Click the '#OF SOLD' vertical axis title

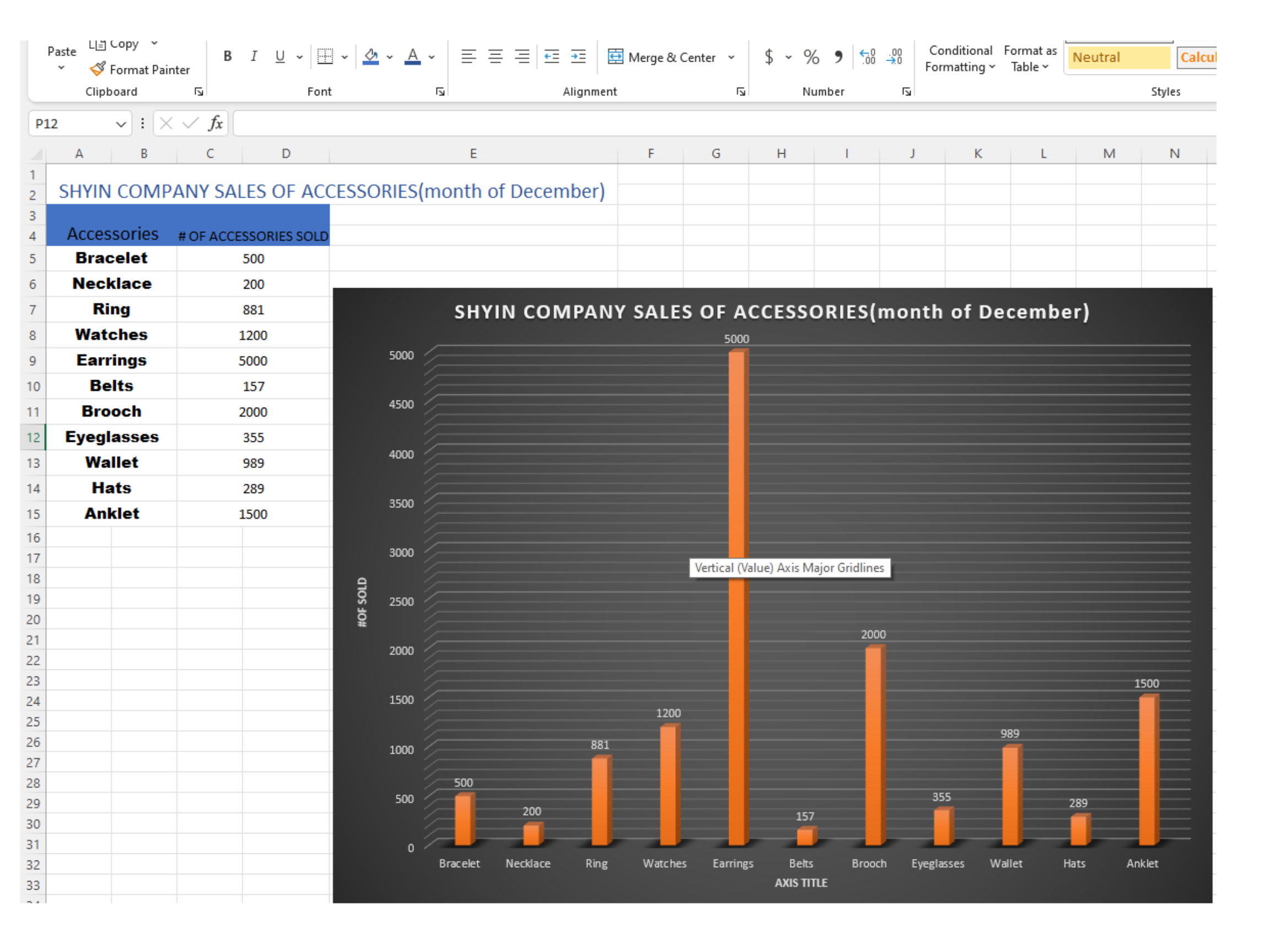pos(362,602)
